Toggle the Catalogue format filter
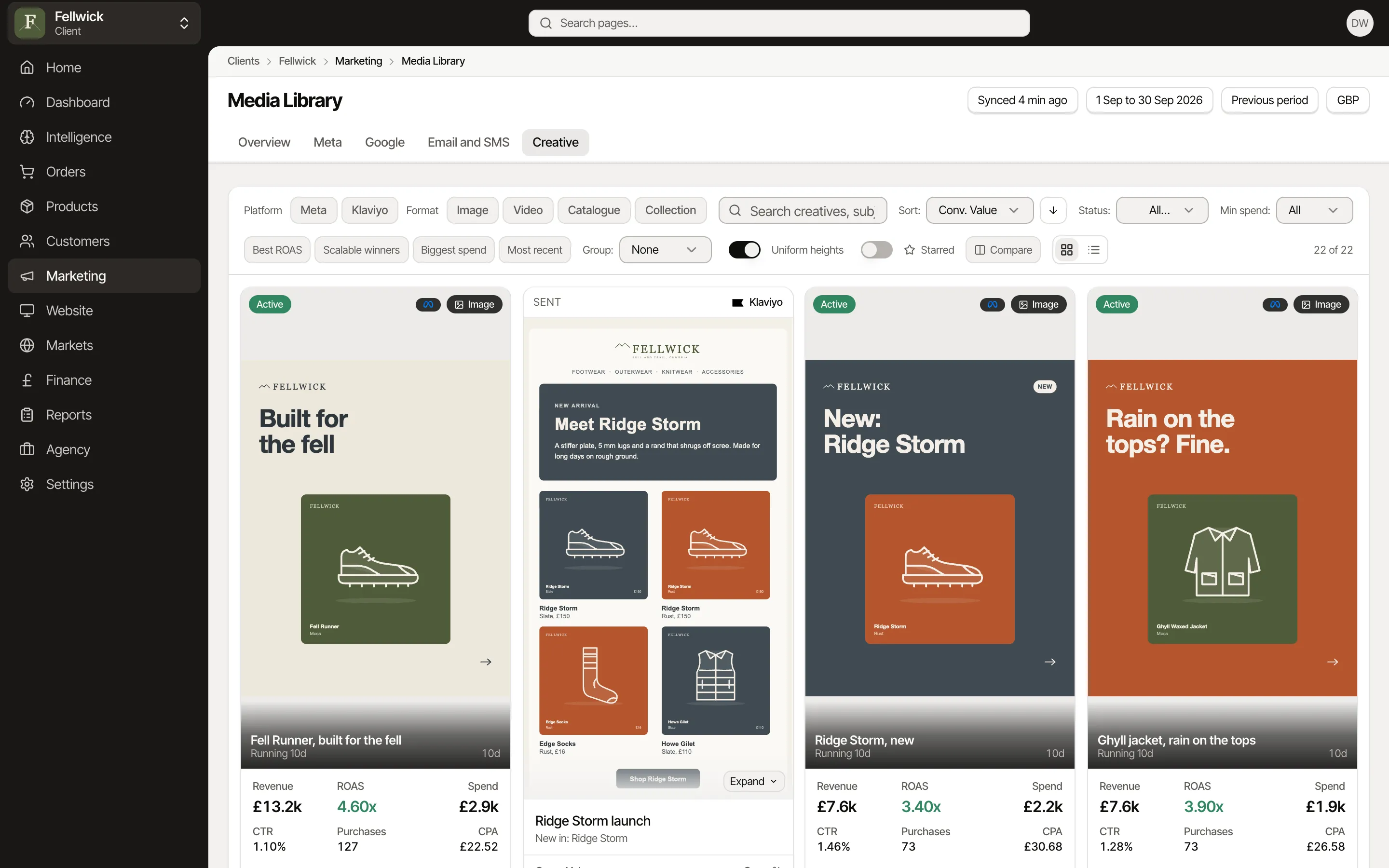 coord(594,210)
